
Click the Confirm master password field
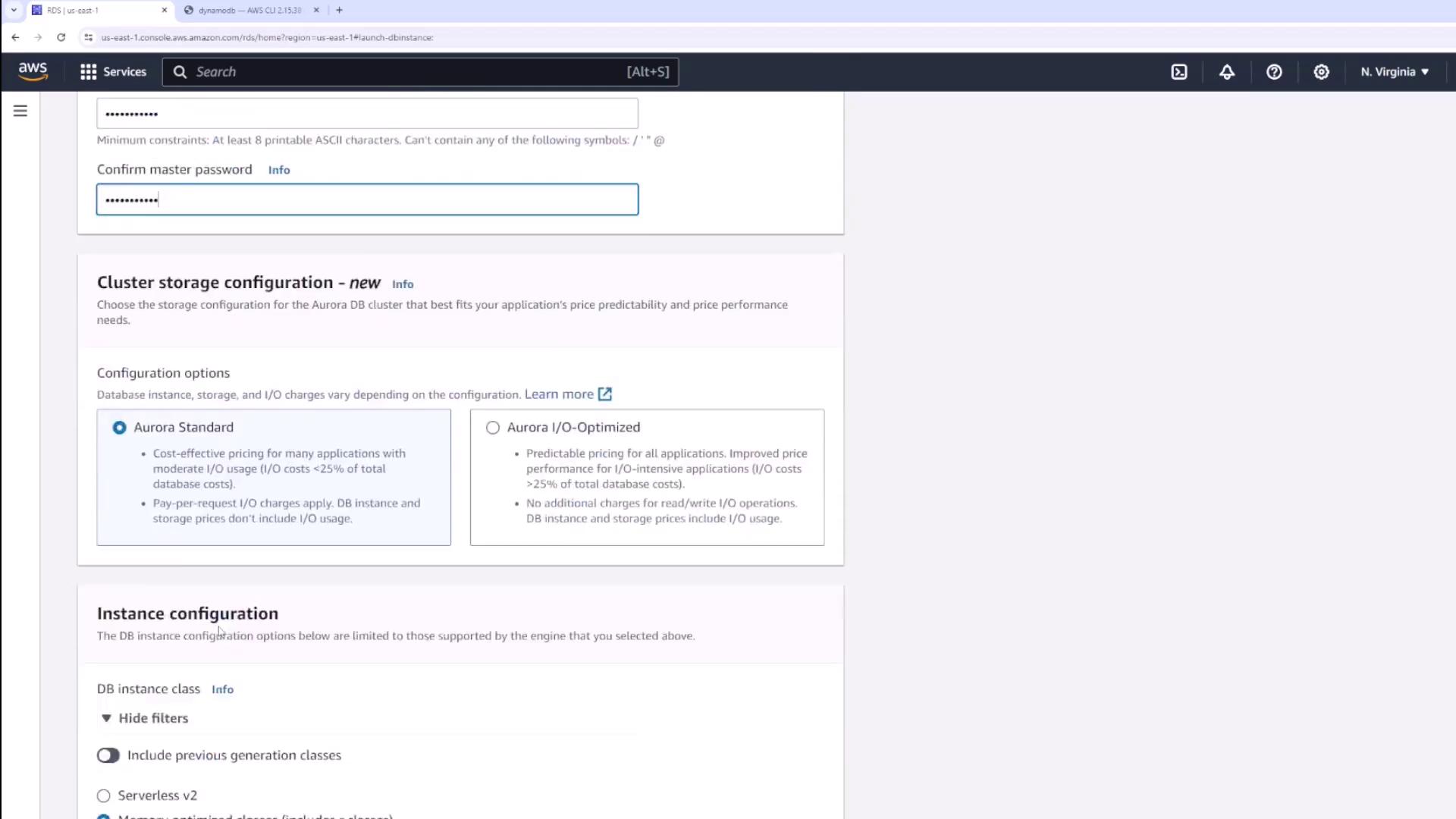coord(367,199)
